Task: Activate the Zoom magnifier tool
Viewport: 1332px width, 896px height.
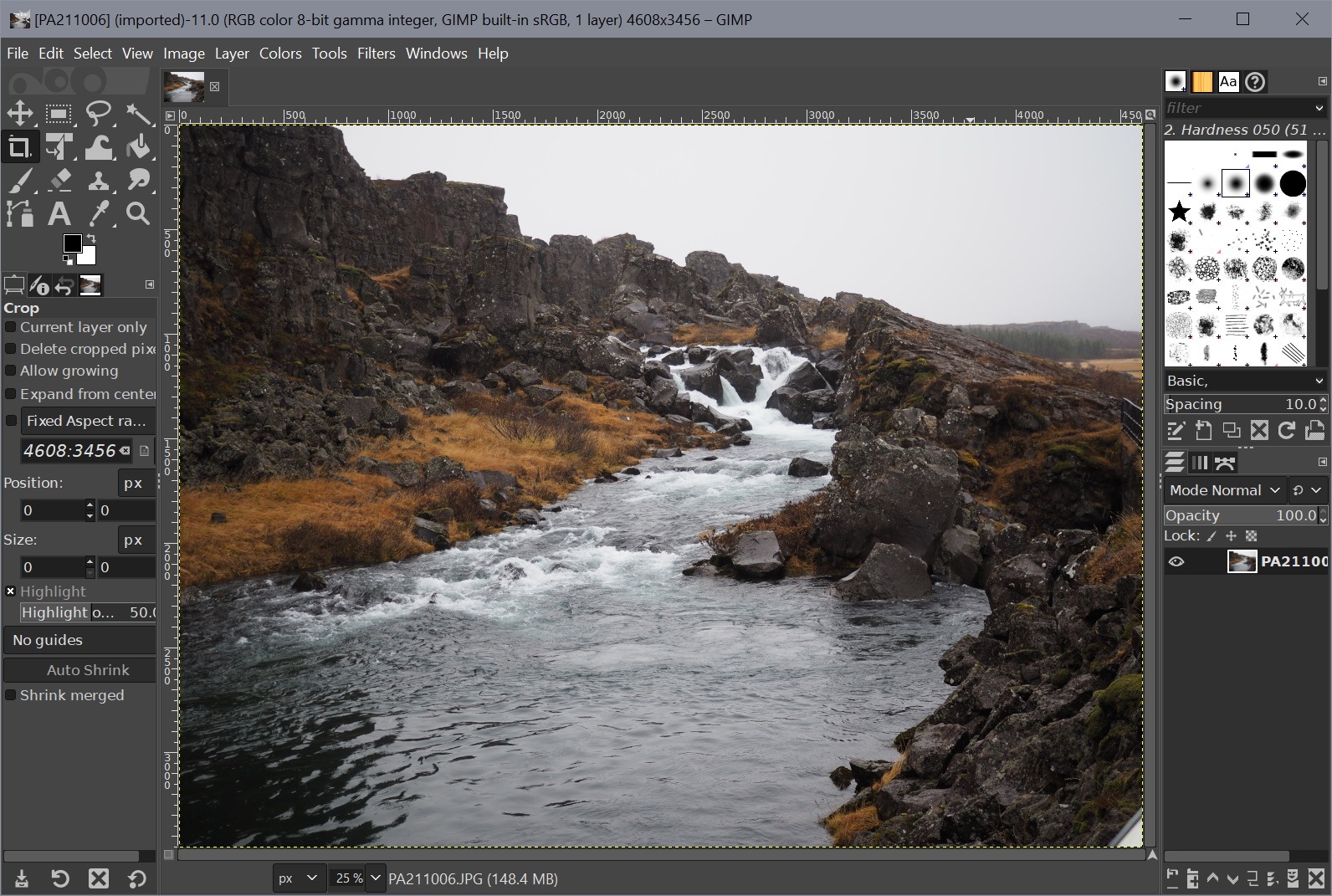Action: (x=138, y=214)
